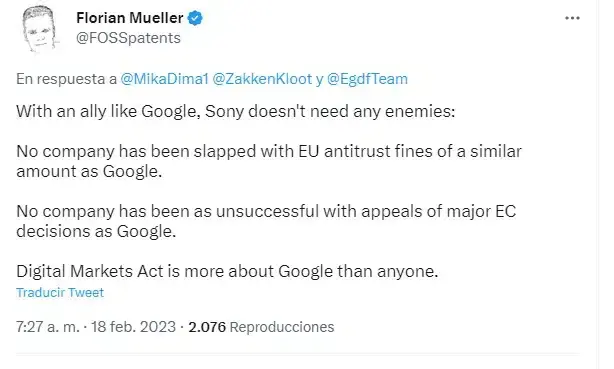This screenshot has height=369, width=614.
Task: Open the @MikaDima1 mention
Action: [164, 79]
